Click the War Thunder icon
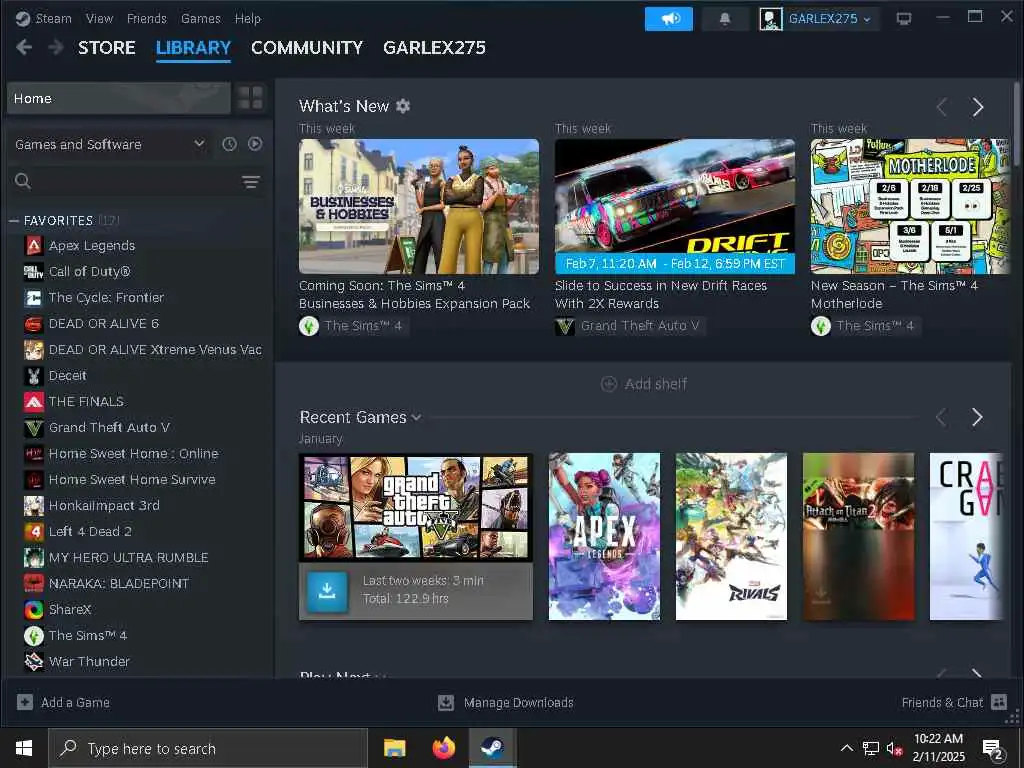 tap(34, 662)
